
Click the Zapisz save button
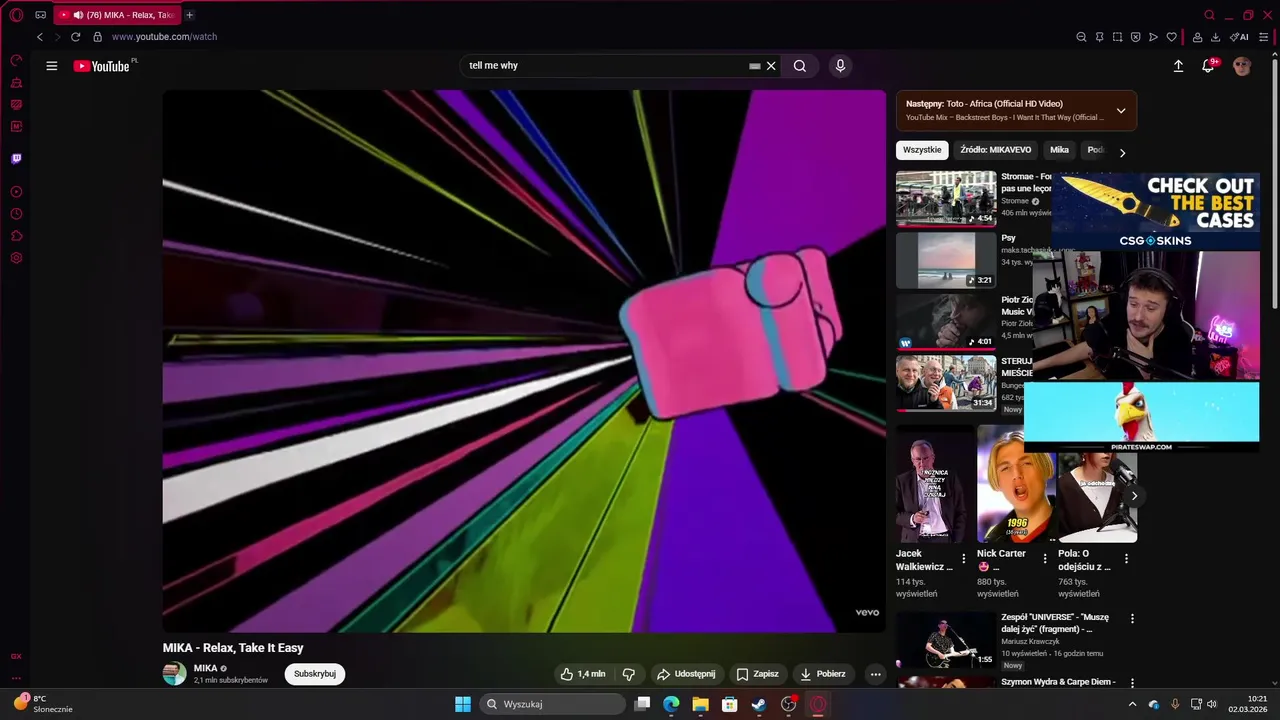click(757, 674)
